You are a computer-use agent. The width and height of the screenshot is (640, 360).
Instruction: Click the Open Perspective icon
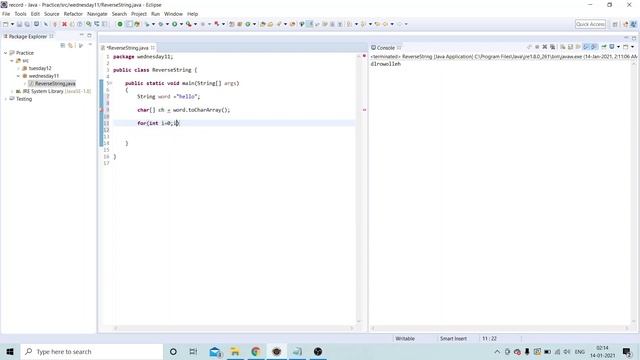tap(615, 24)
